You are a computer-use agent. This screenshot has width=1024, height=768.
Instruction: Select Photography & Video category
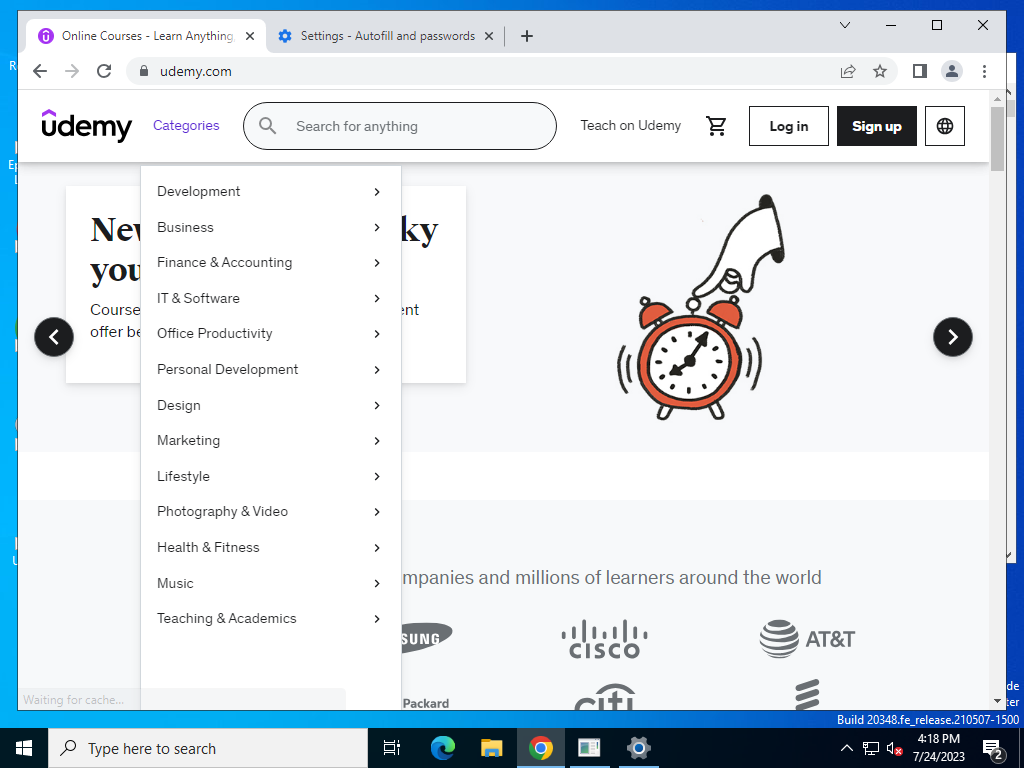point(270,512)
